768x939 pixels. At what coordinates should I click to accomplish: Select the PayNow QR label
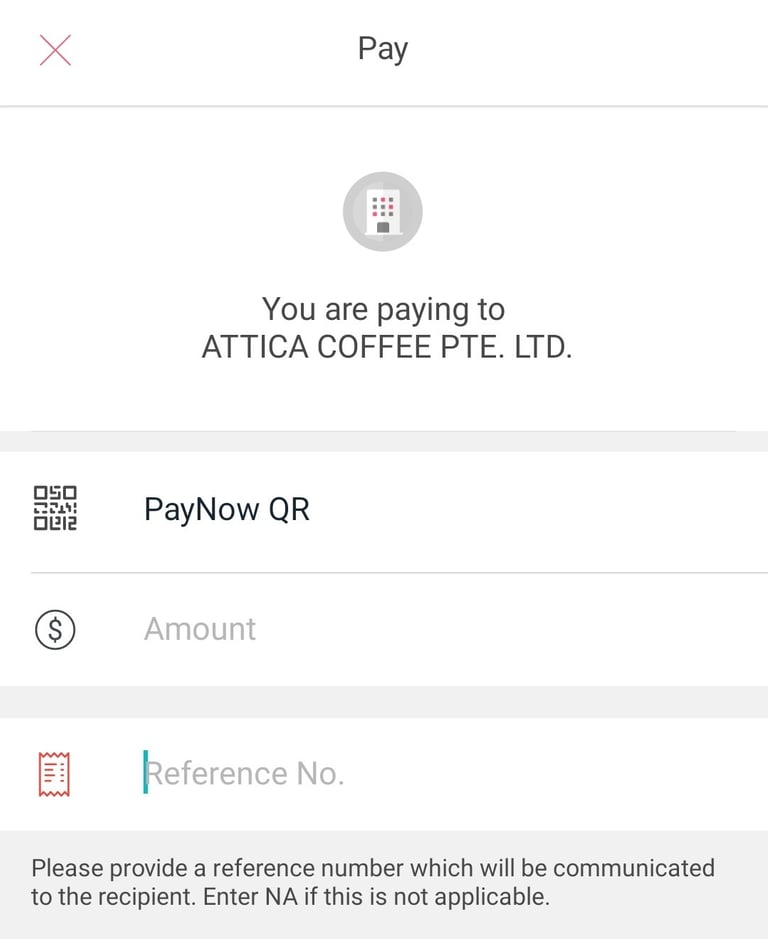(227, 509)
